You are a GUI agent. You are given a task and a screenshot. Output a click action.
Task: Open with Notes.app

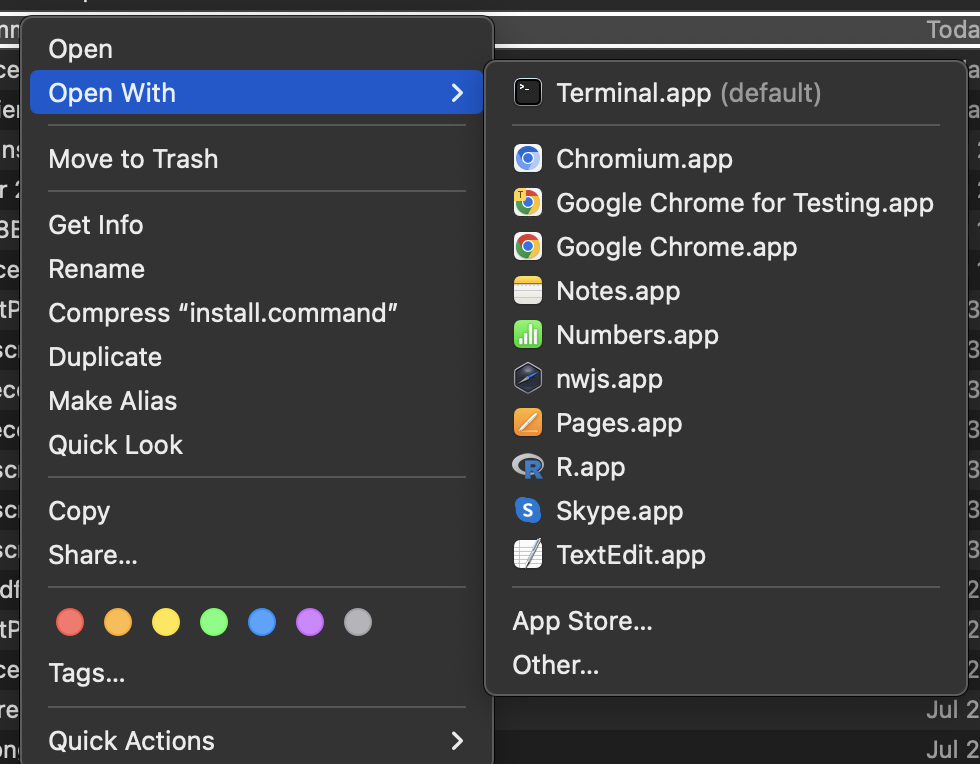point(726,291)
